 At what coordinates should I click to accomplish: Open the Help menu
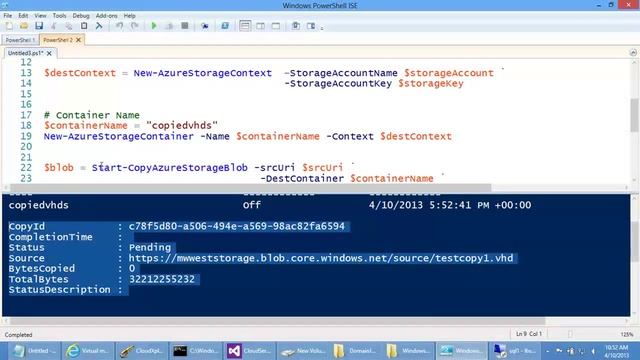129,16
